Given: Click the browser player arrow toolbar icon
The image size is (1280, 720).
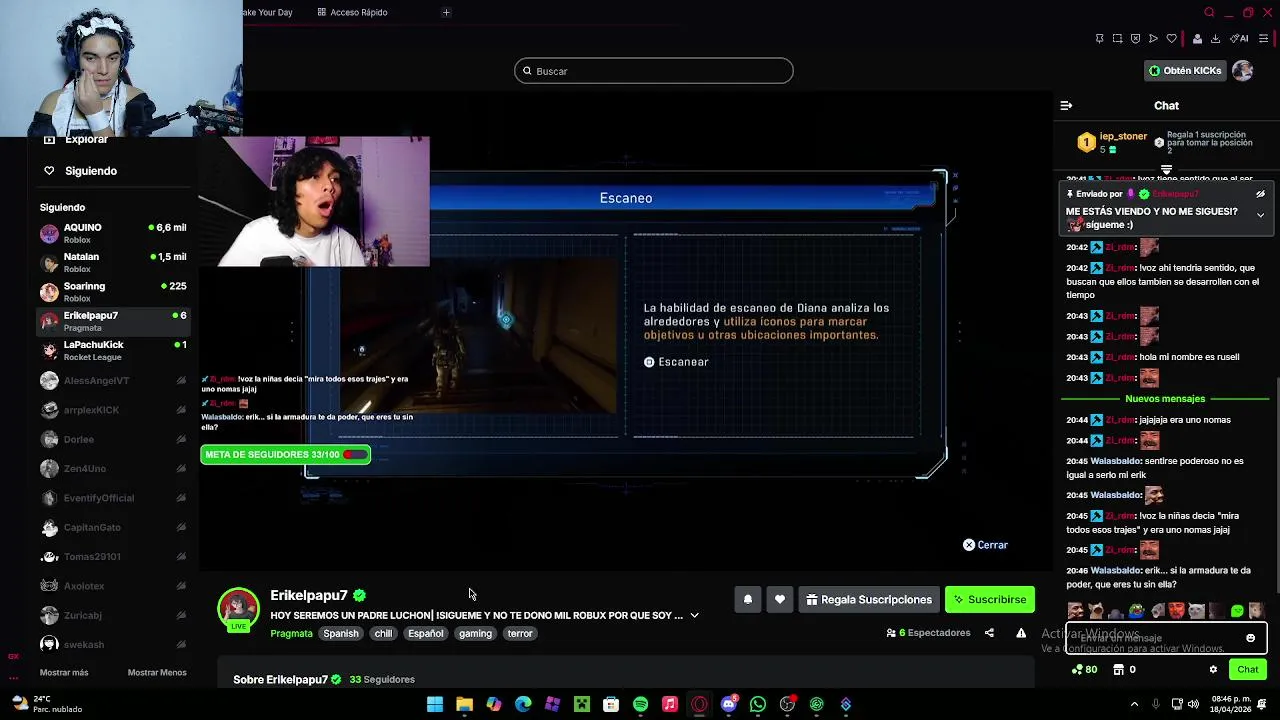Looking at the screenshot, I should (x=1153, y=39).
